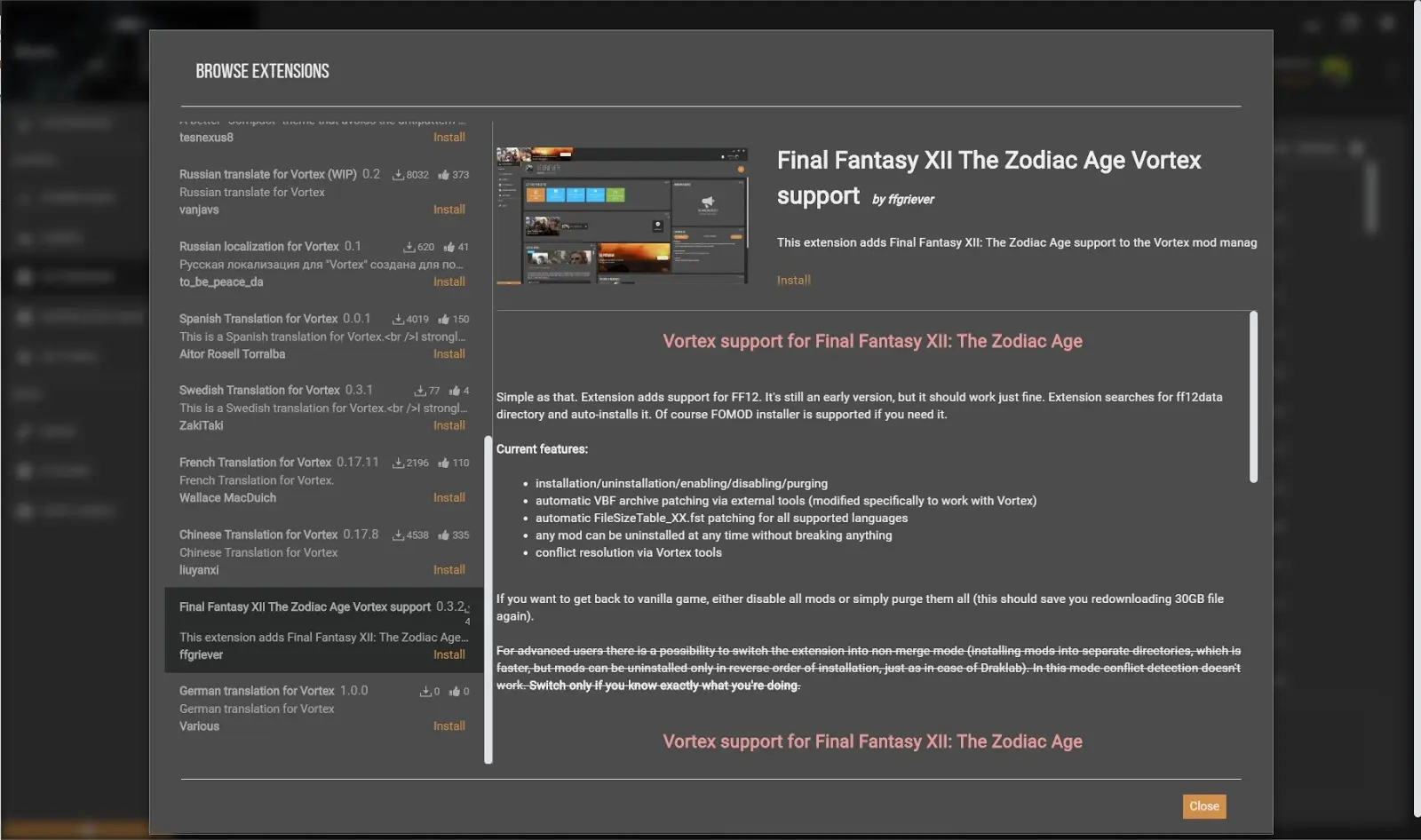This screenshot has width=1421, height=840.
Task: Install Swedish Translation for Vortex
Action: [449, 425]
